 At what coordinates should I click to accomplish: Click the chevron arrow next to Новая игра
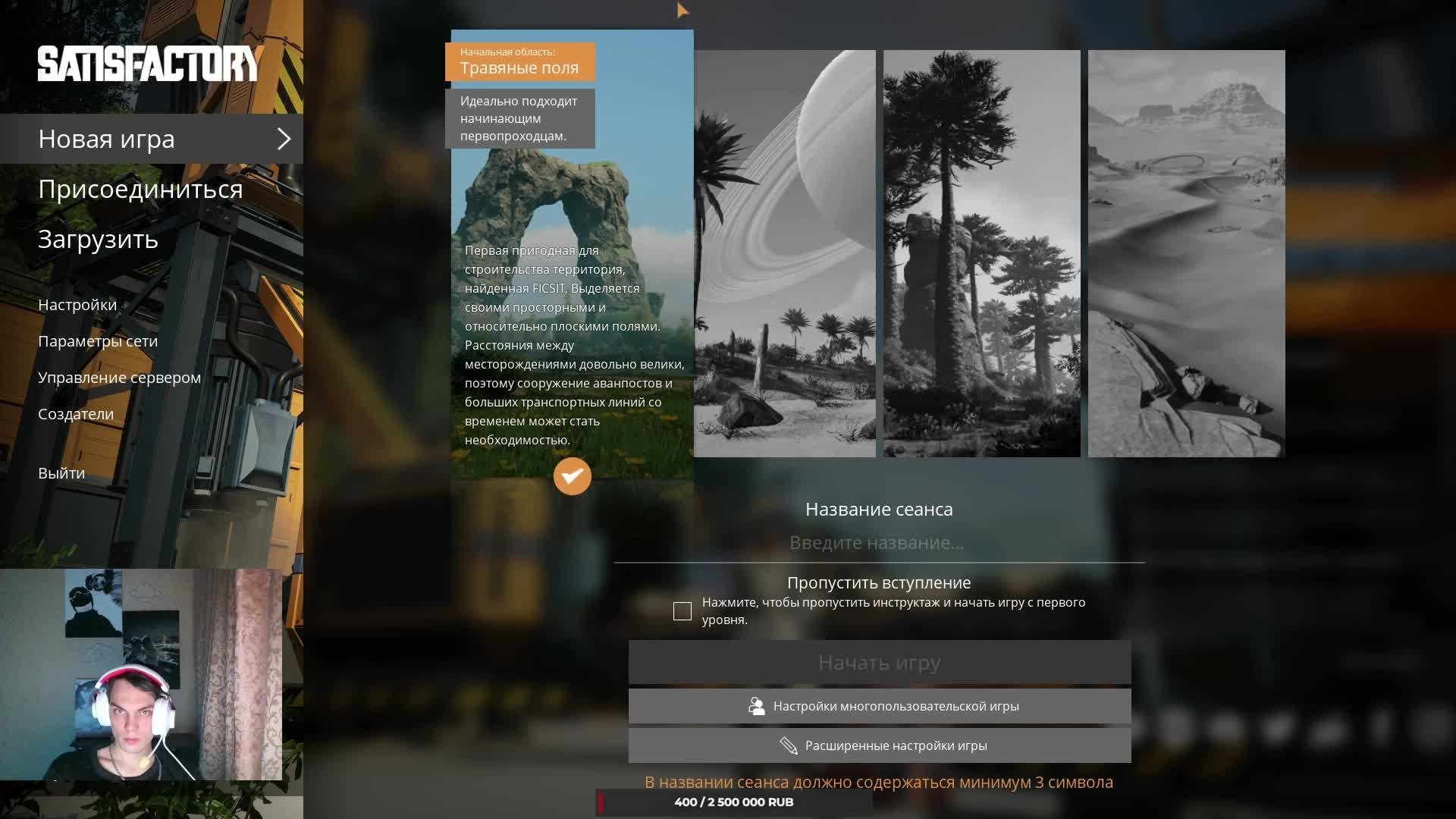coord(284,139)
